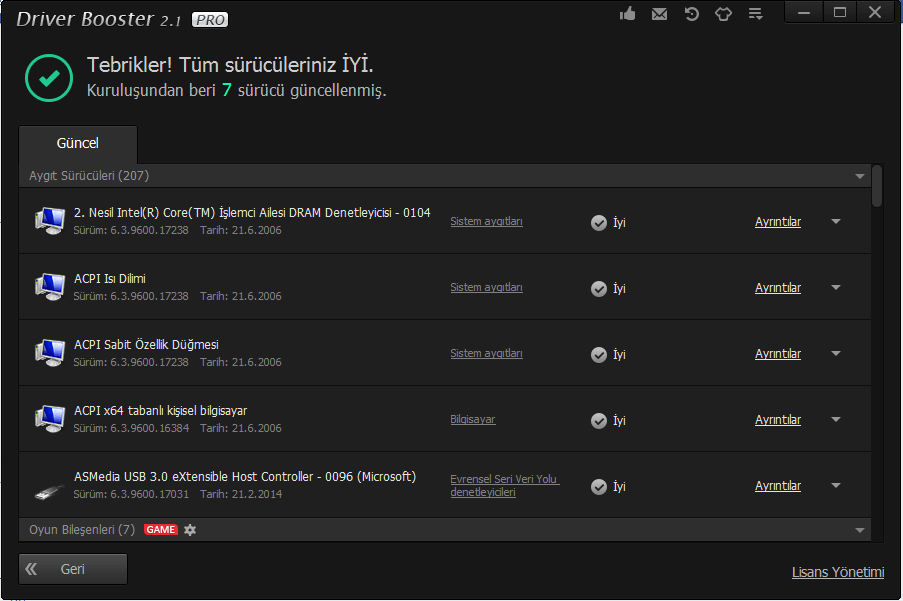Click Sistem aygıtları link in Sabit Özellik row
The image size is (903, 601).
point(487,353)
